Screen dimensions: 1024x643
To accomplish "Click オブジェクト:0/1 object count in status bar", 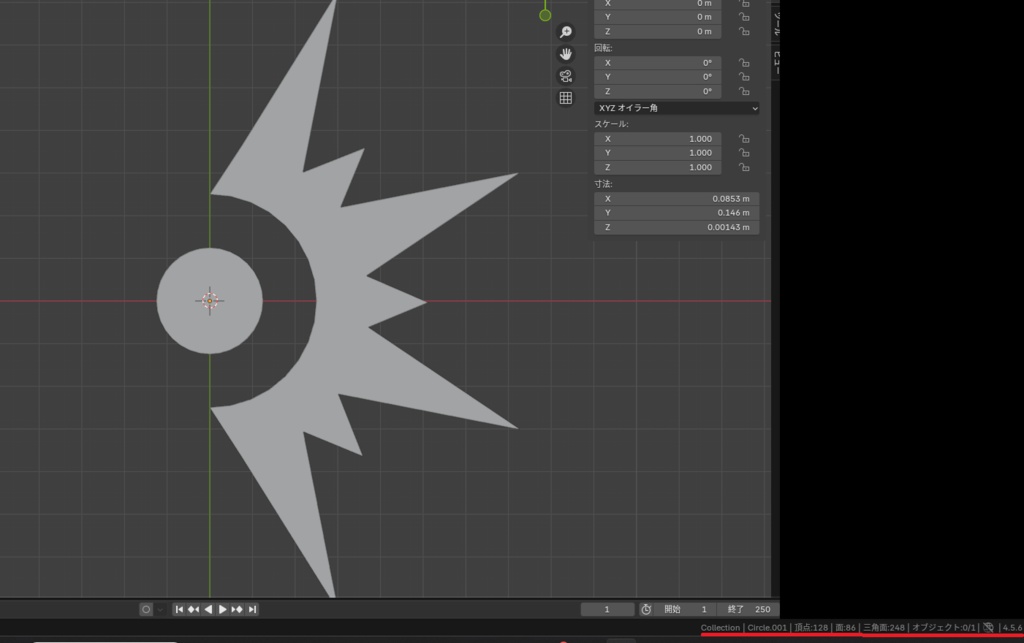I will coord(944,627).
